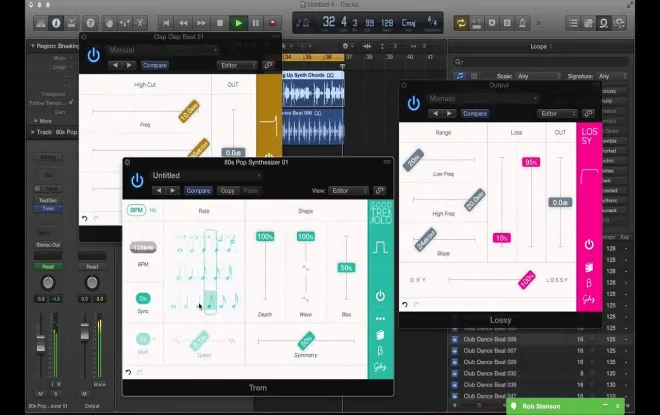The height and width of the screenshot is (415, 660).
Task: Open the Library panel icon
Action: [x=41, y=23]
